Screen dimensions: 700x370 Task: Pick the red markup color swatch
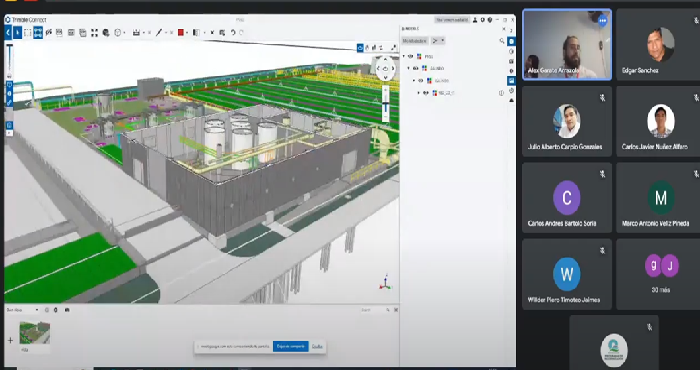point(181,32)
